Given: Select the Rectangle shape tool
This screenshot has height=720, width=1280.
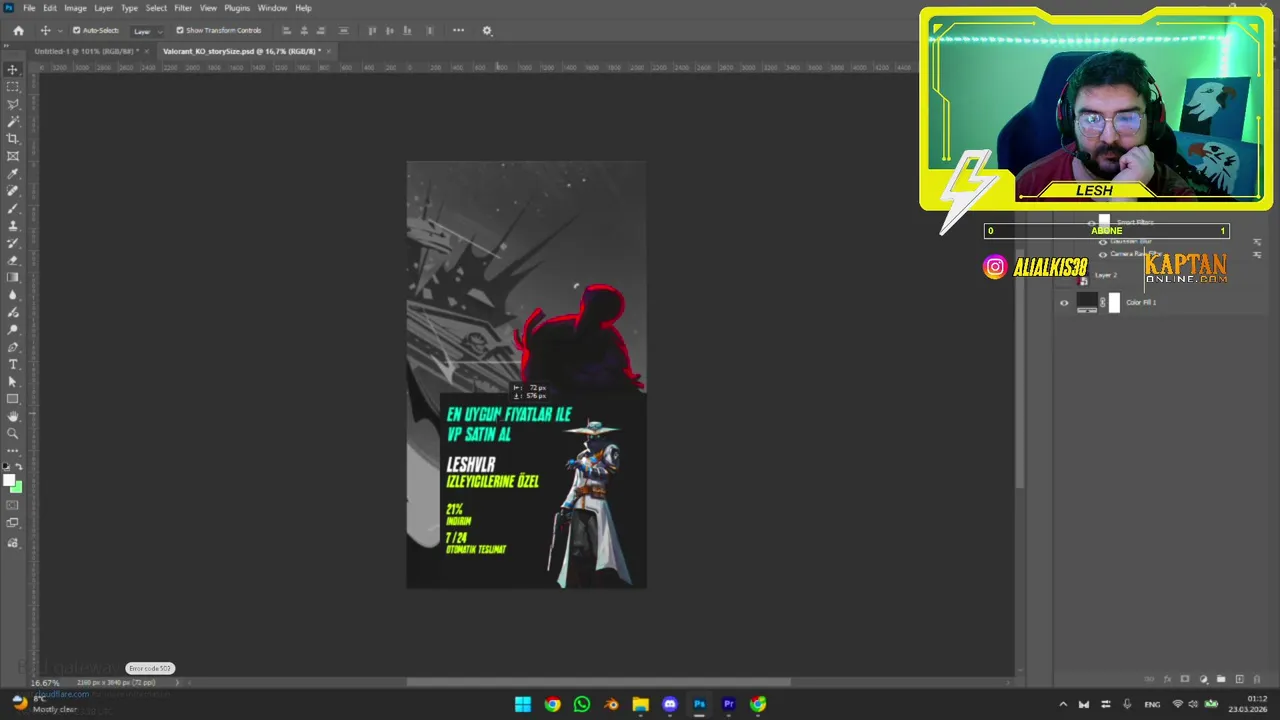Looking at the screenshot, I should click(x=13, y=399).
